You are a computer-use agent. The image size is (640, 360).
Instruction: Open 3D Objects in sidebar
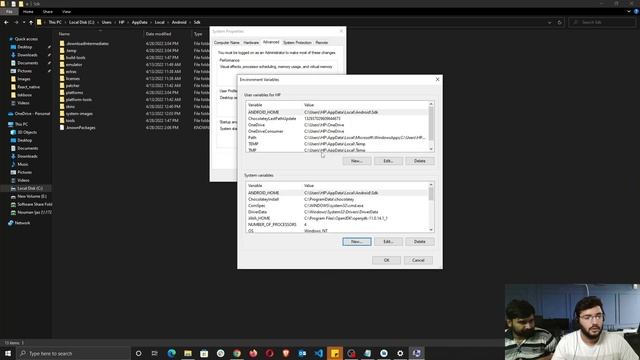(x=27, y=132)
